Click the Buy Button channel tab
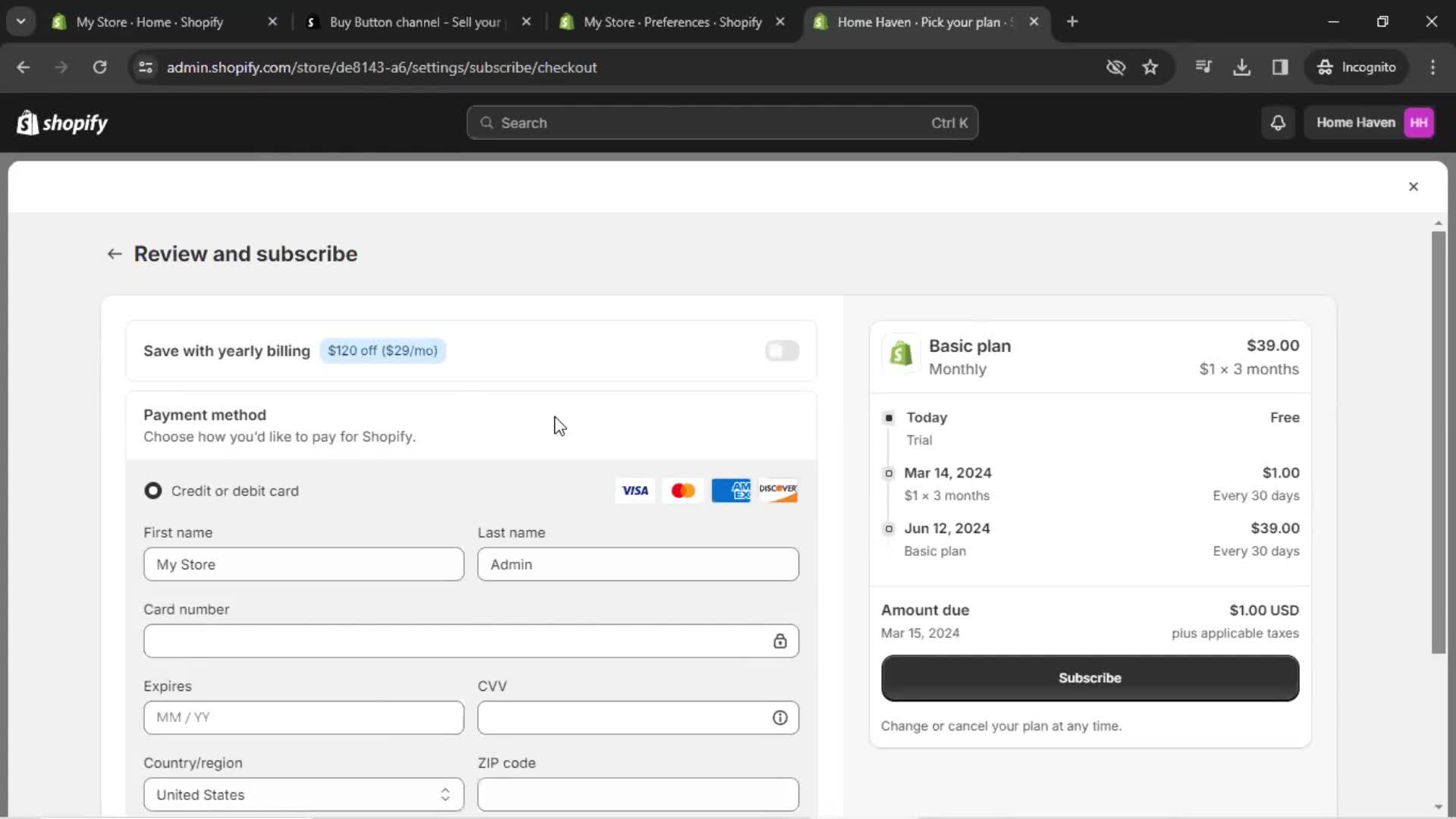 pyautogui.click(x=416, y=22)
